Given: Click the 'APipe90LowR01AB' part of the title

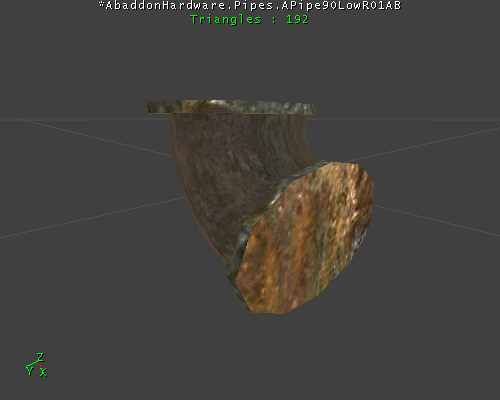Looking at the screenshot, I should click(x=341, y=6).
